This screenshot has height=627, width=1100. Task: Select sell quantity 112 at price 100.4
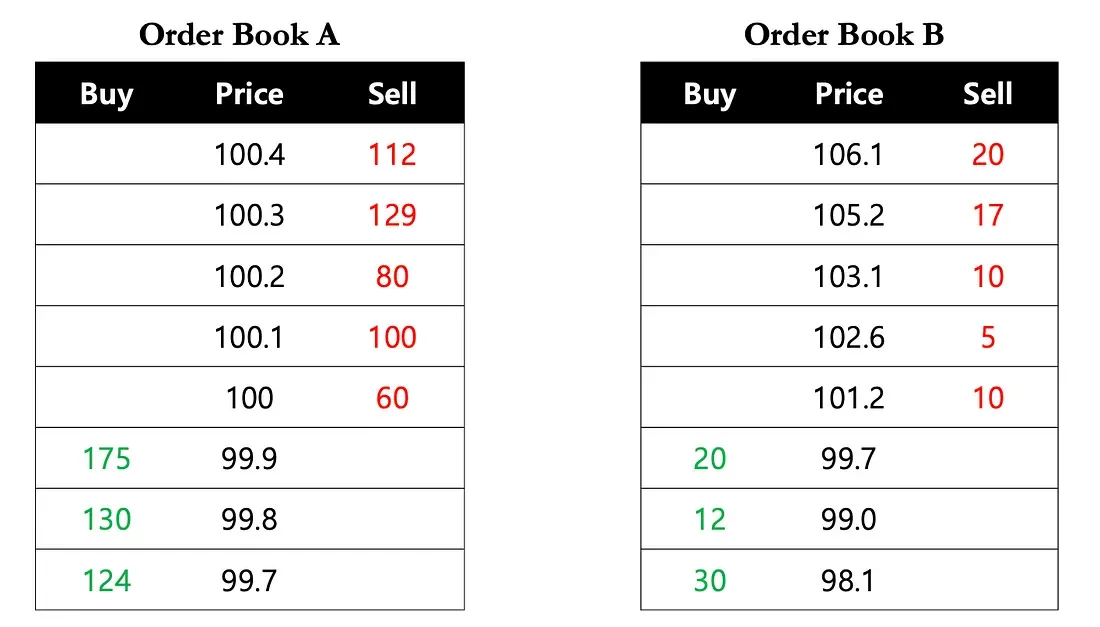tap(392, 154)
